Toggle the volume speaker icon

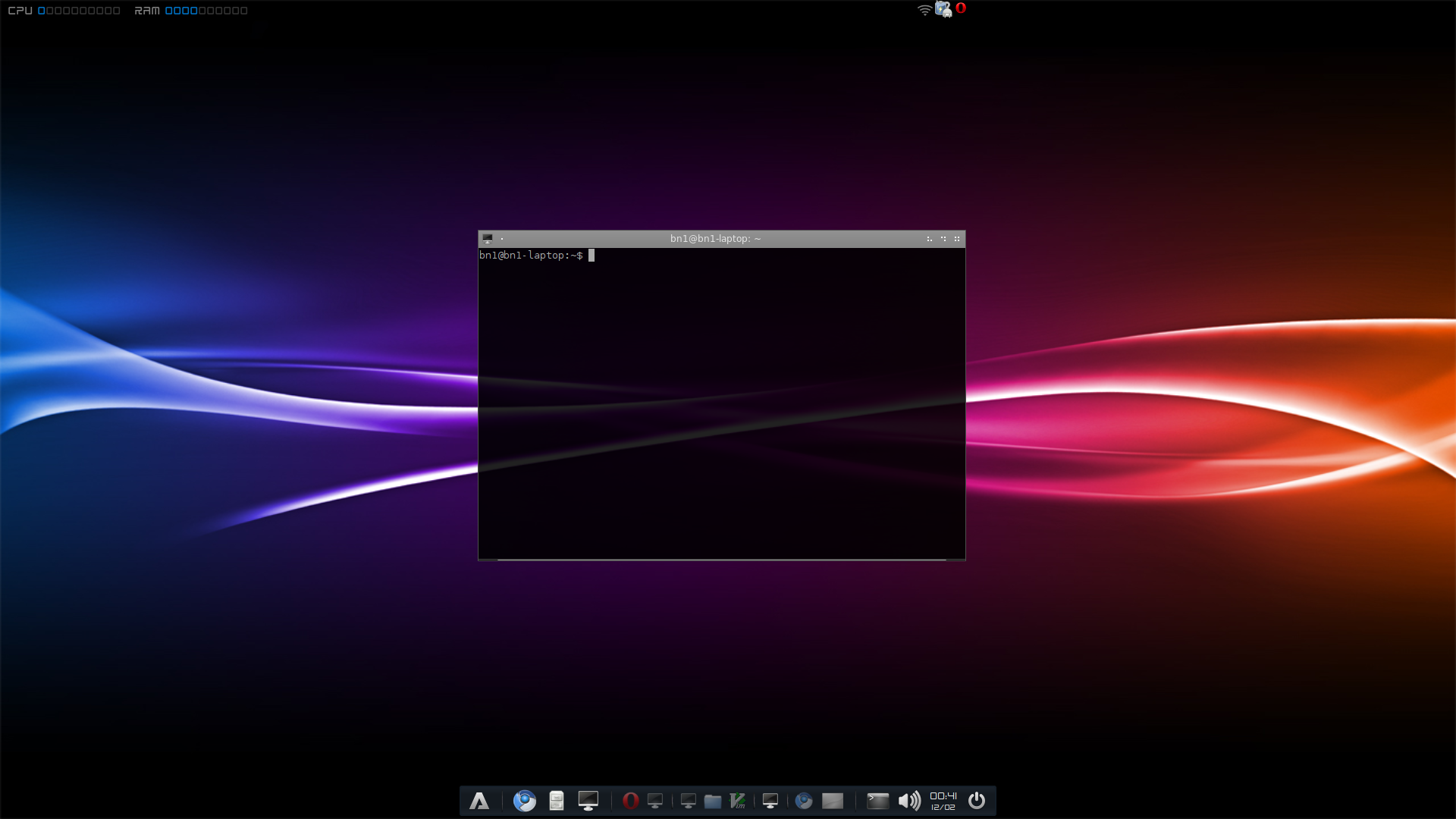tap(909, 801)
